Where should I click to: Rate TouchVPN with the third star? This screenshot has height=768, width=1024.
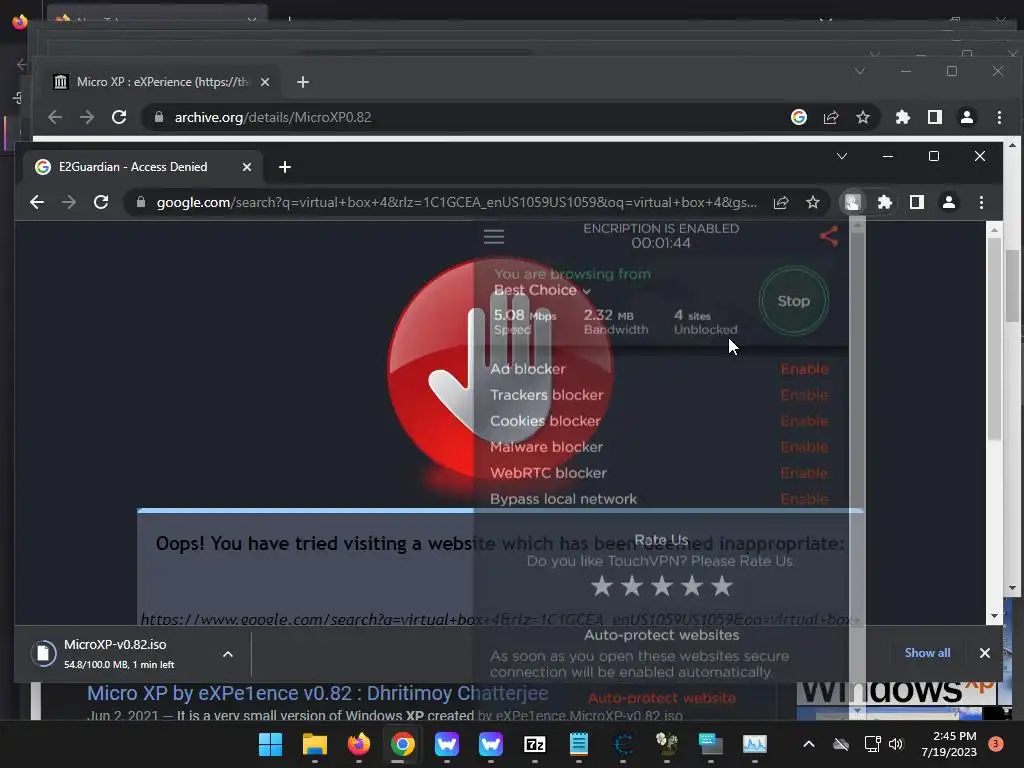pyautogui.click(x=662, y=586)
